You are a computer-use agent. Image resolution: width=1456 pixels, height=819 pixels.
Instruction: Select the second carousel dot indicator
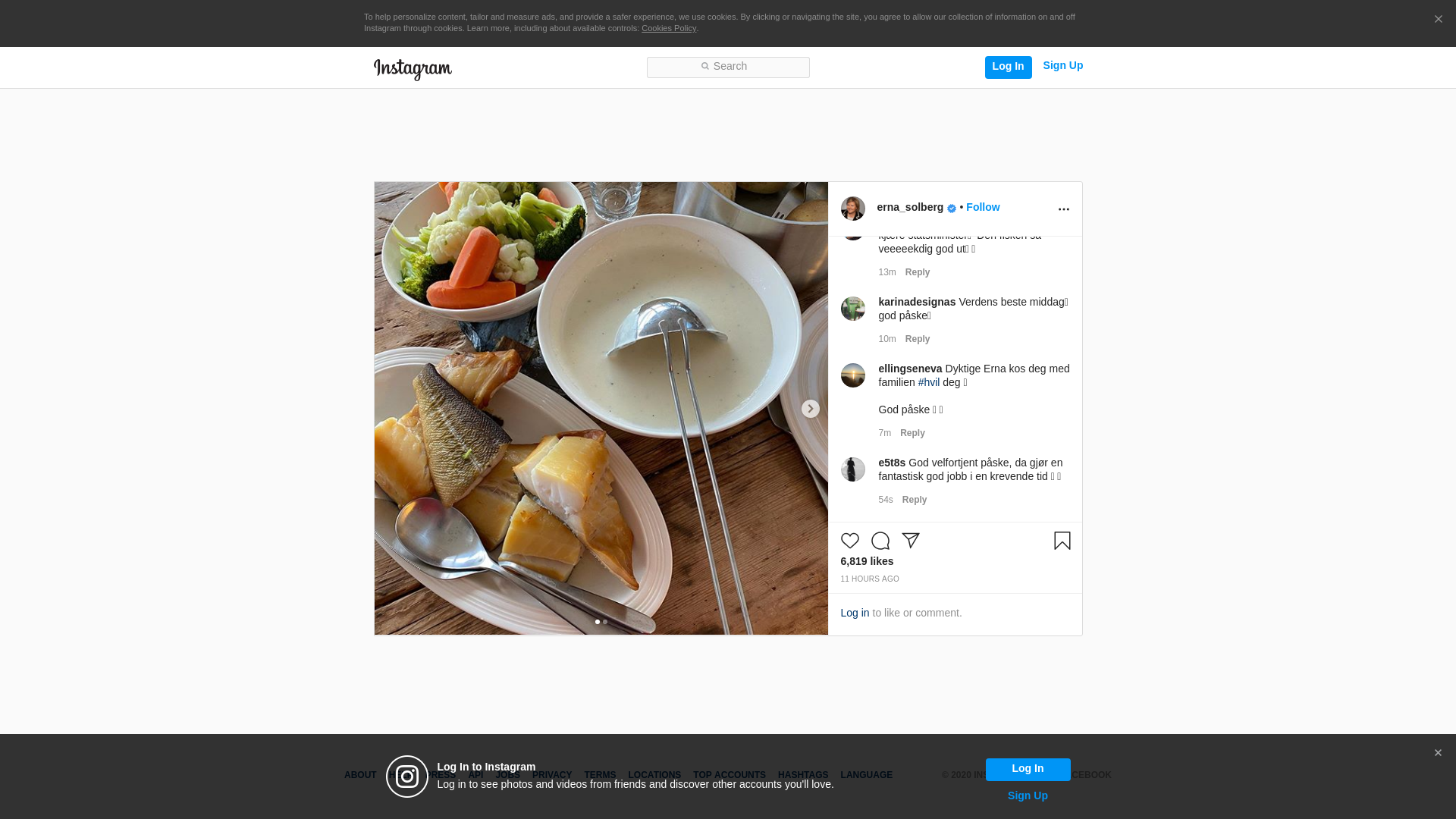point(605,622)
